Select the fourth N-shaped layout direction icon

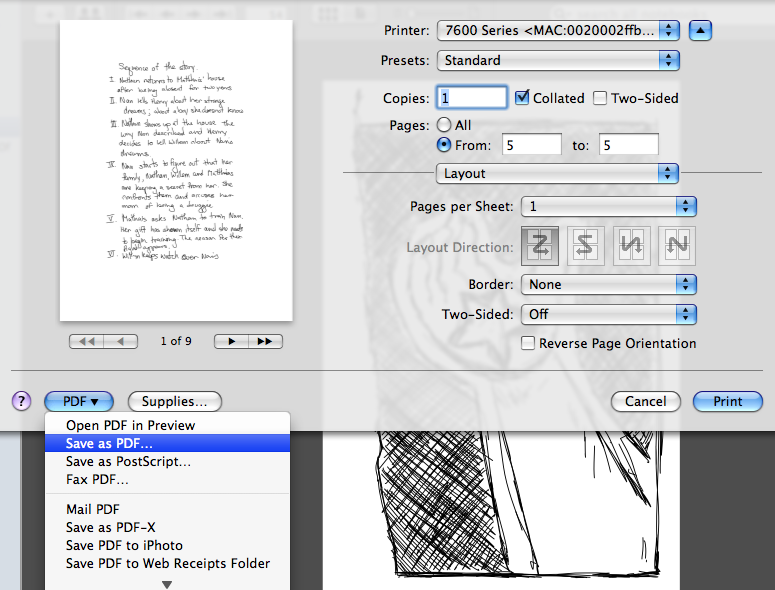click(677, 245)
